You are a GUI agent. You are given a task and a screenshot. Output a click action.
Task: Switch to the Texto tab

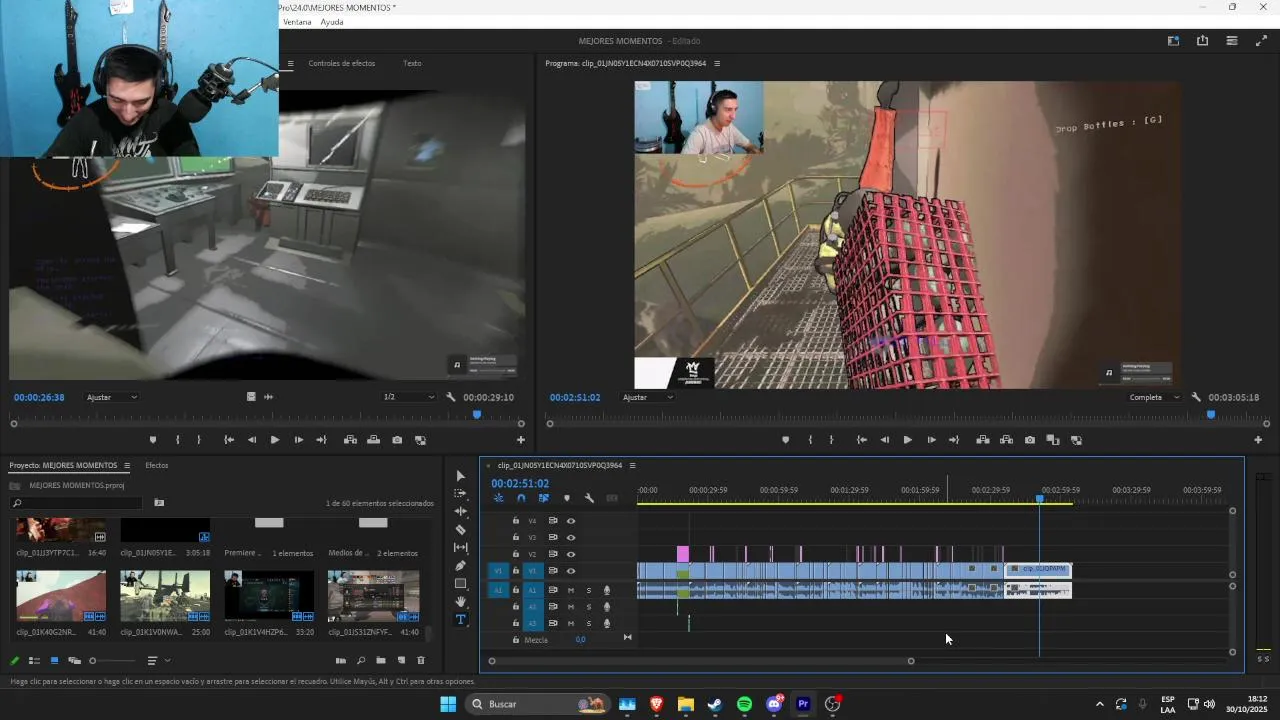[412, 63]
